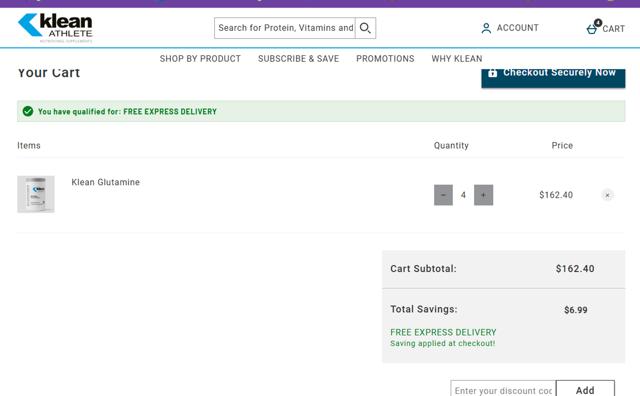Open the Klean Glutamine product link
The image size is (640, 396).
pos(105,182)
